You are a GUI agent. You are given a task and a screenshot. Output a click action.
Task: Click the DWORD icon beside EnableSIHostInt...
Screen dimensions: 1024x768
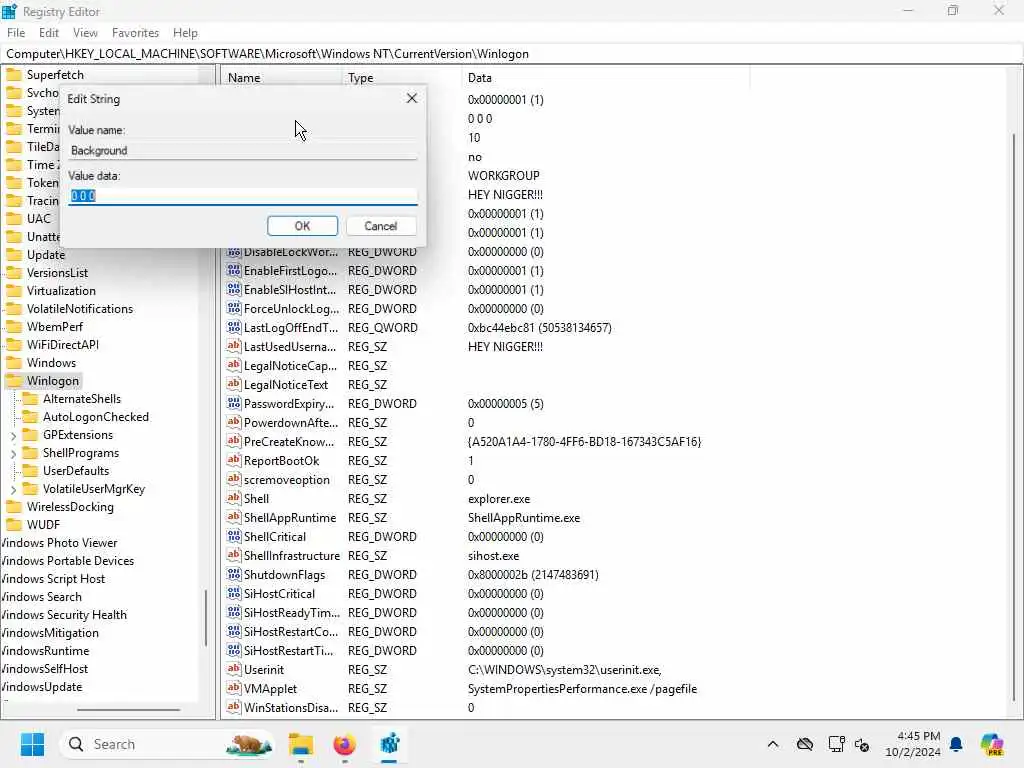pos(233,289)
